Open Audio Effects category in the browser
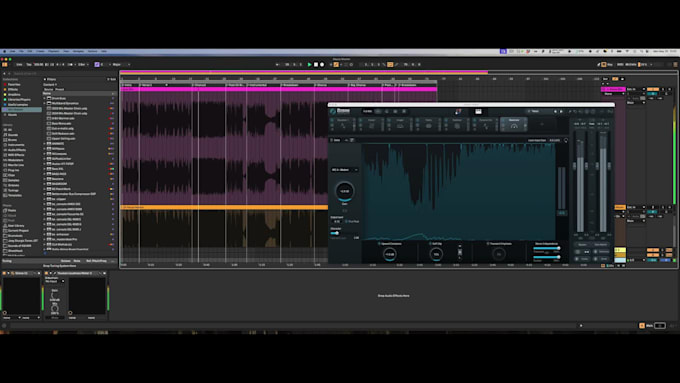 click(17, 150)
